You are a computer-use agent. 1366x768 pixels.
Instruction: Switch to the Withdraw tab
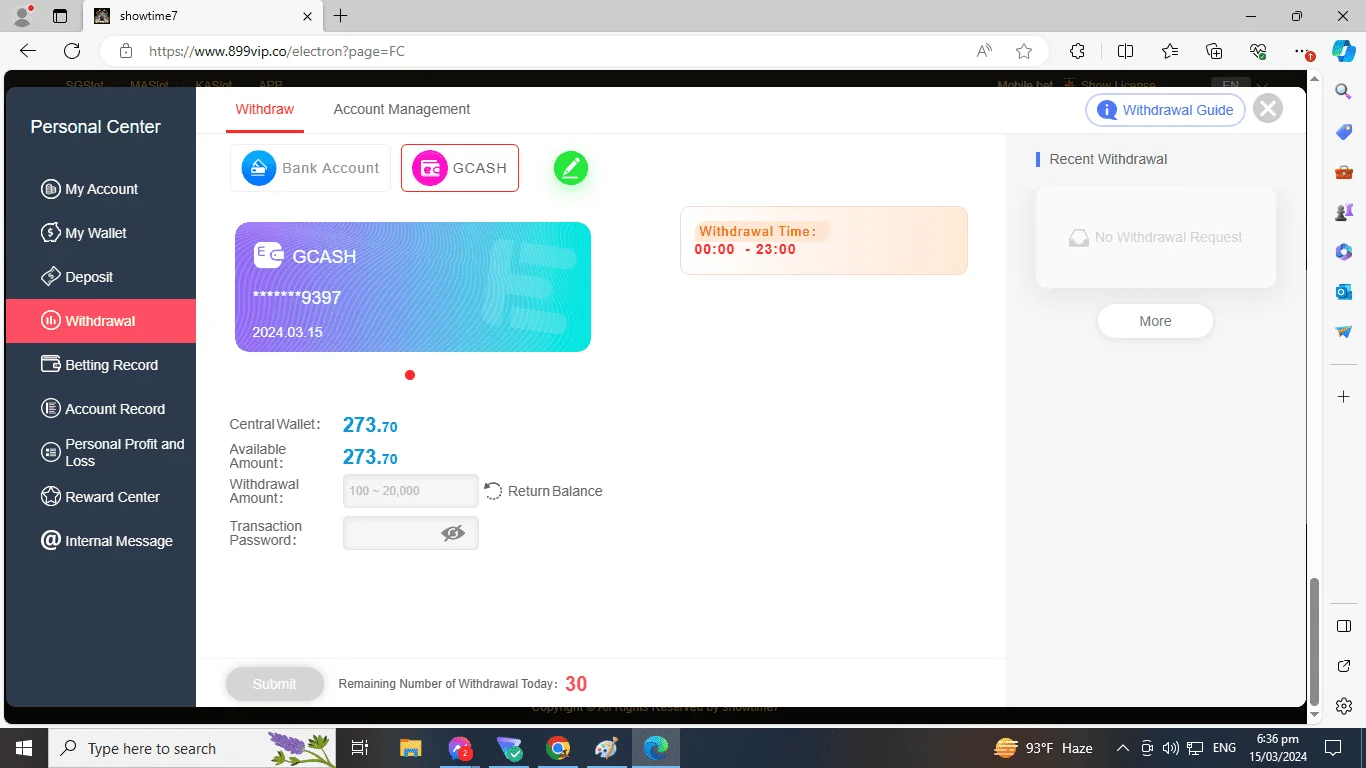264,109
